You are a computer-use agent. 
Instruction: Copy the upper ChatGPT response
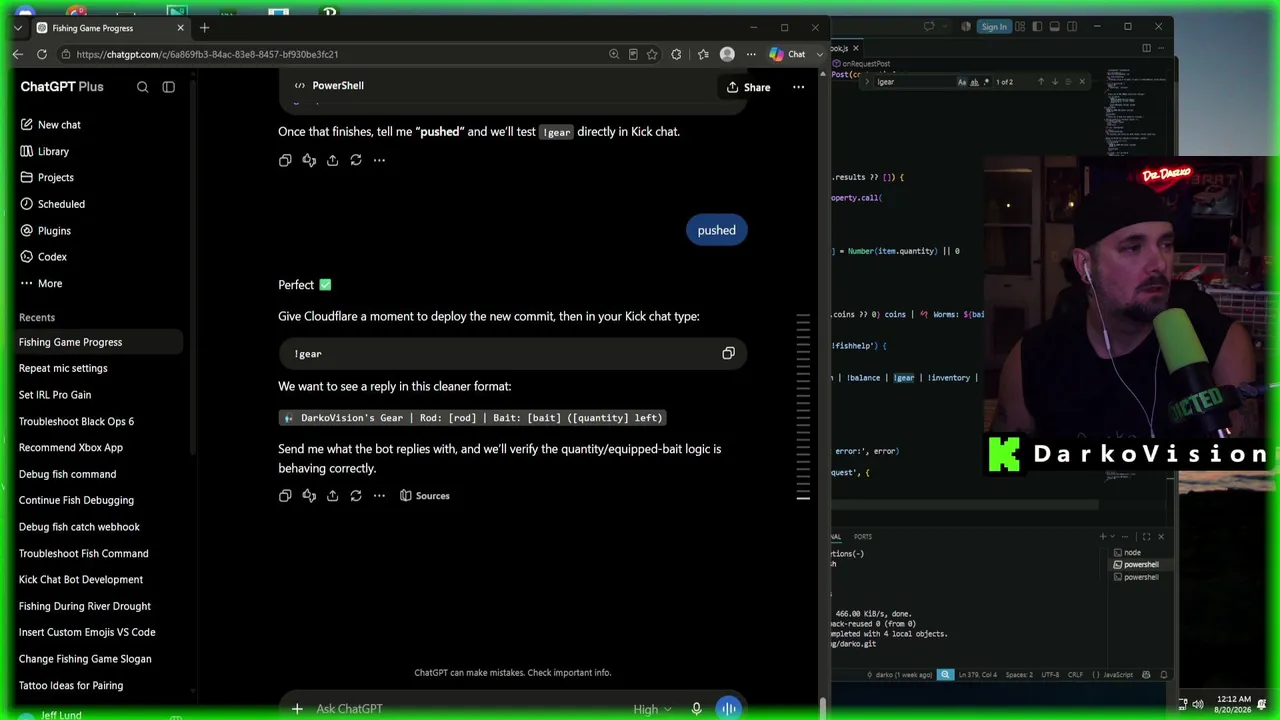[x=285, y=160]
